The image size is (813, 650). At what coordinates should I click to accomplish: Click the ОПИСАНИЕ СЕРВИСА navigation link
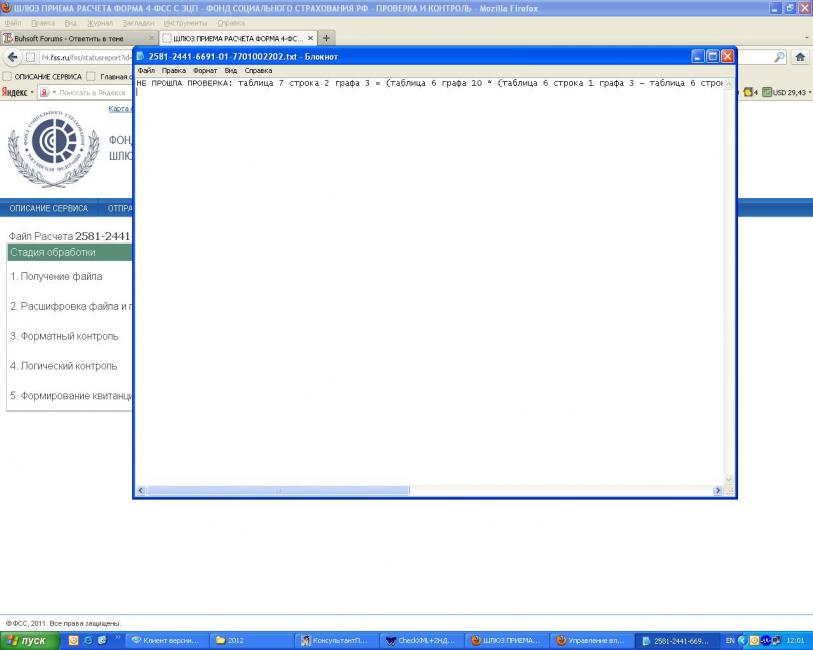(48, 208)
